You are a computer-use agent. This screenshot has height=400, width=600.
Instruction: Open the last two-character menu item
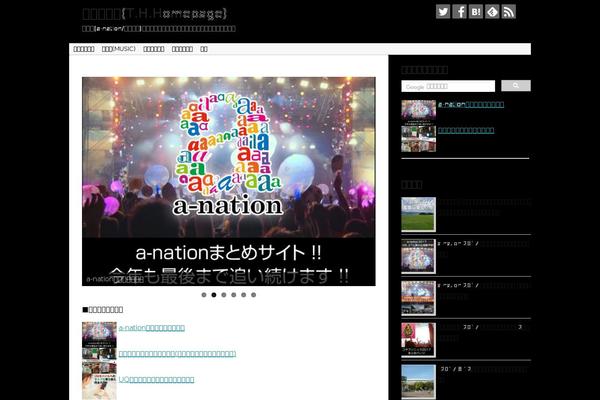[204, 49]
